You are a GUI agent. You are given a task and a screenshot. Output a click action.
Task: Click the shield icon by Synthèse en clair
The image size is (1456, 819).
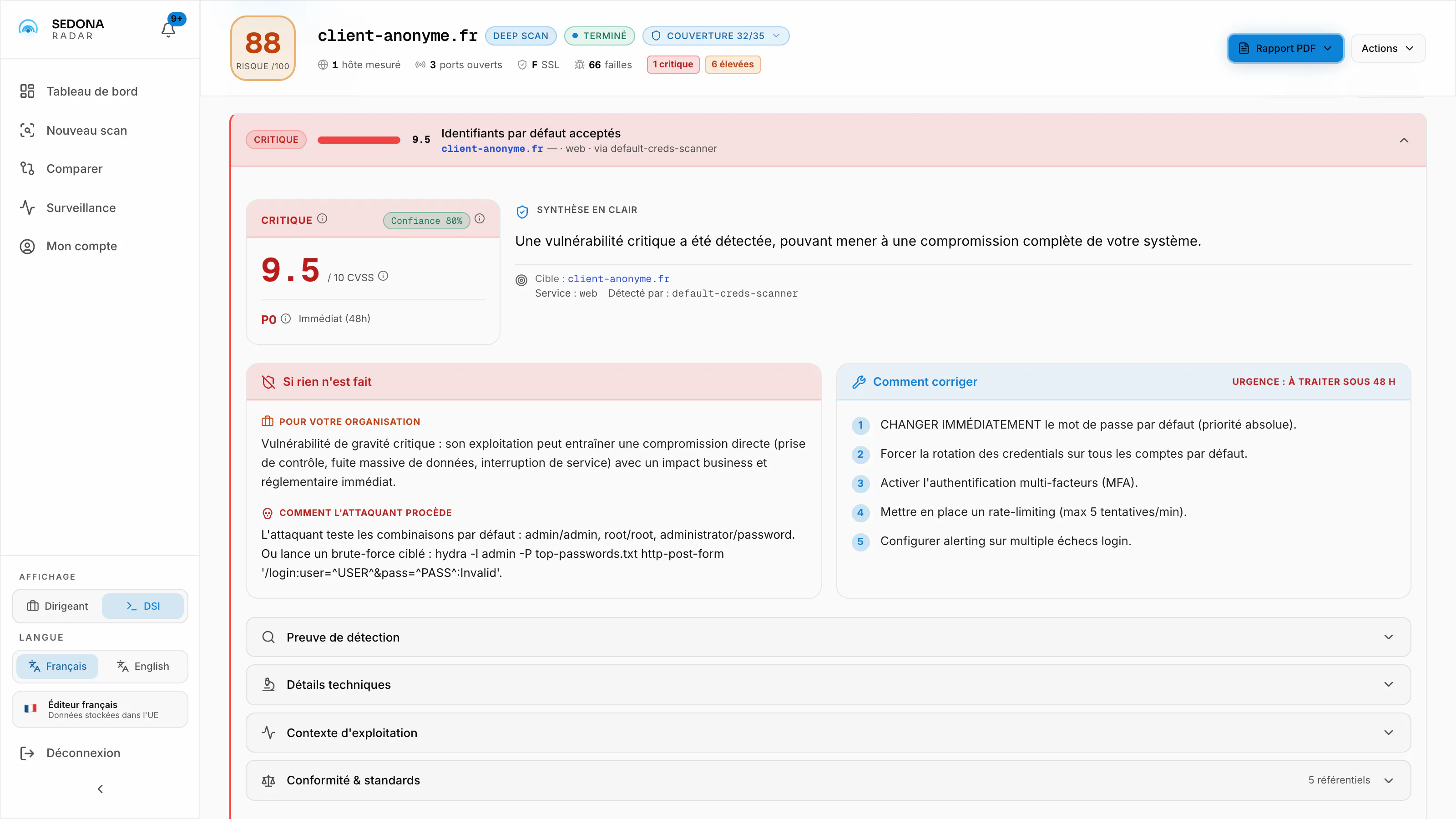click(522, 212)
